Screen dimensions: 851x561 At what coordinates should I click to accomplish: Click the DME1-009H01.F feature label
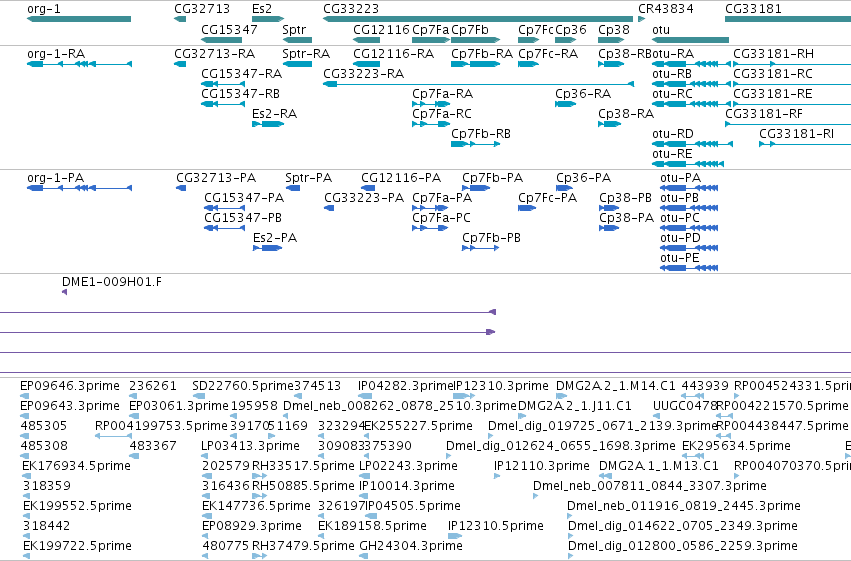click(x=112, y=282)
